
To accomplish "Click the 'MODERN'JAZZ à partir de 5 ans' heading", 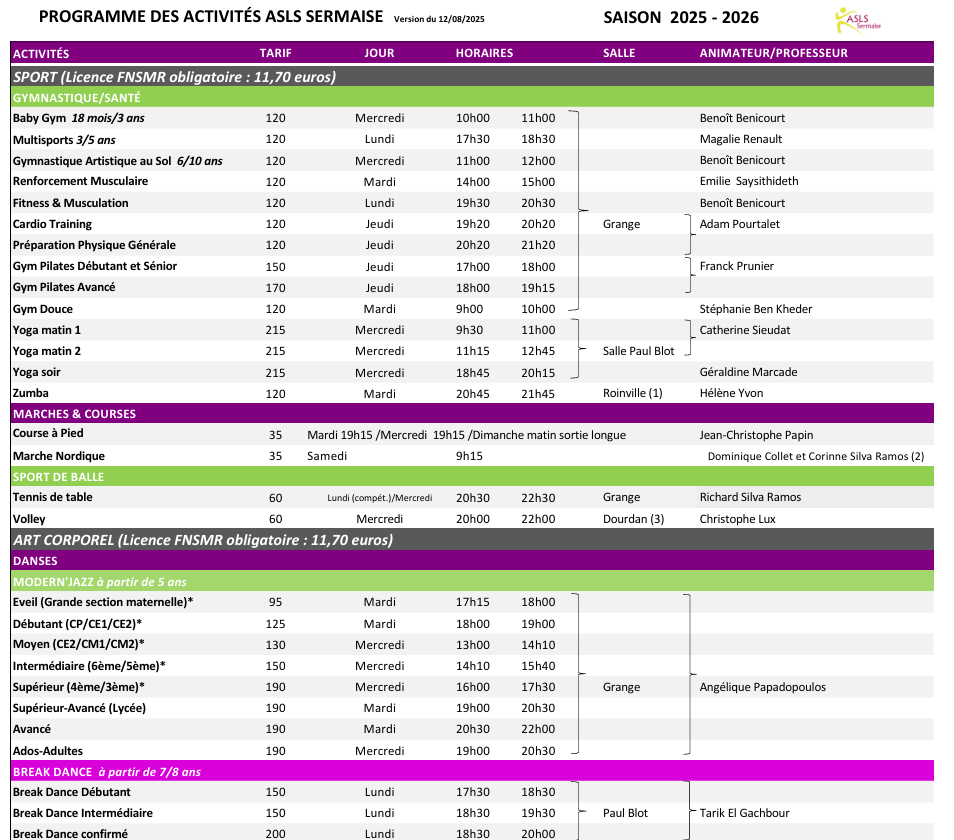I will pyautogui.click(x=100, y=581).
